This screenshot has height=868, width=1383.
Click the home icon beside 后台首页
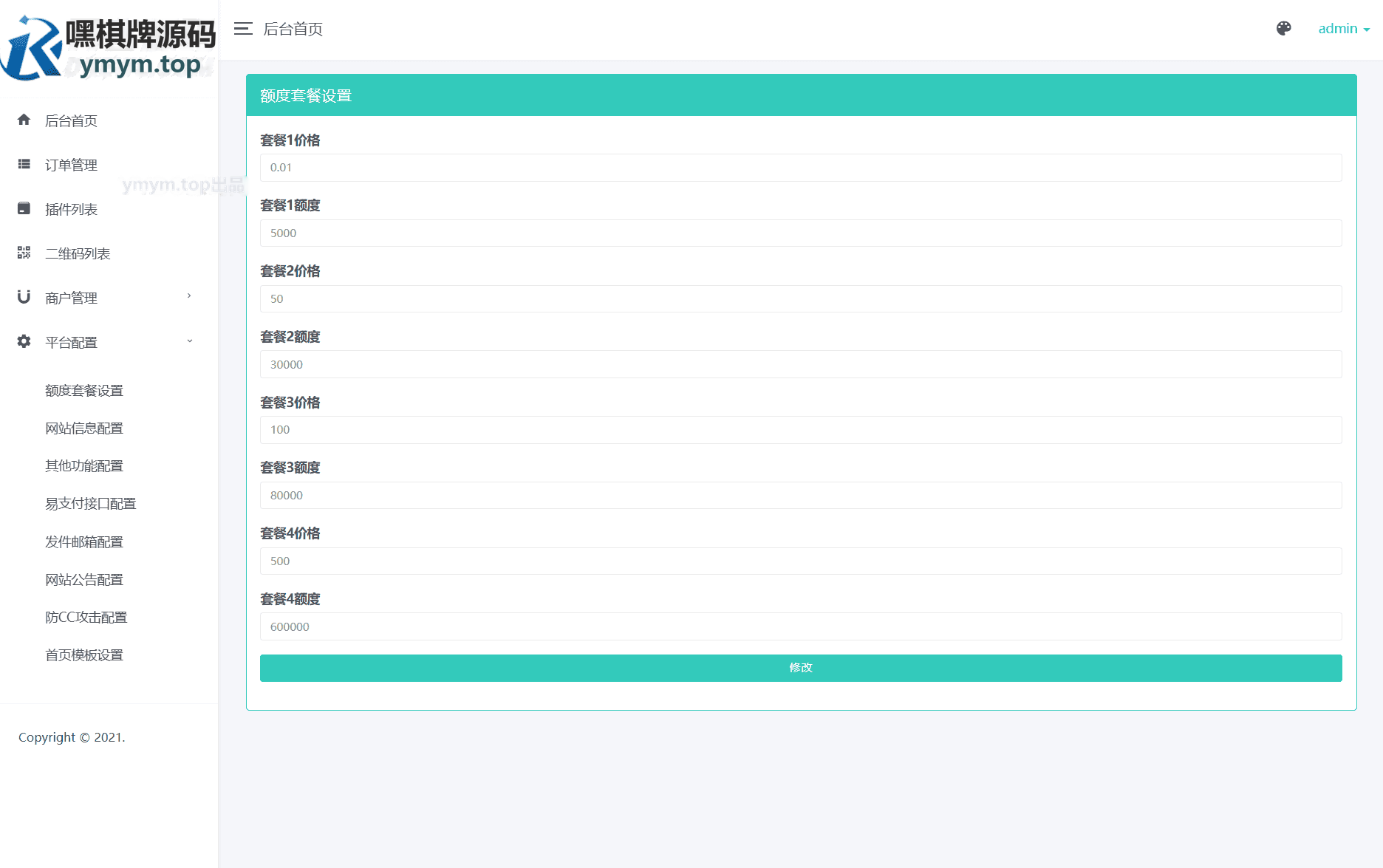pyautogui.click(x=24, y=120)
